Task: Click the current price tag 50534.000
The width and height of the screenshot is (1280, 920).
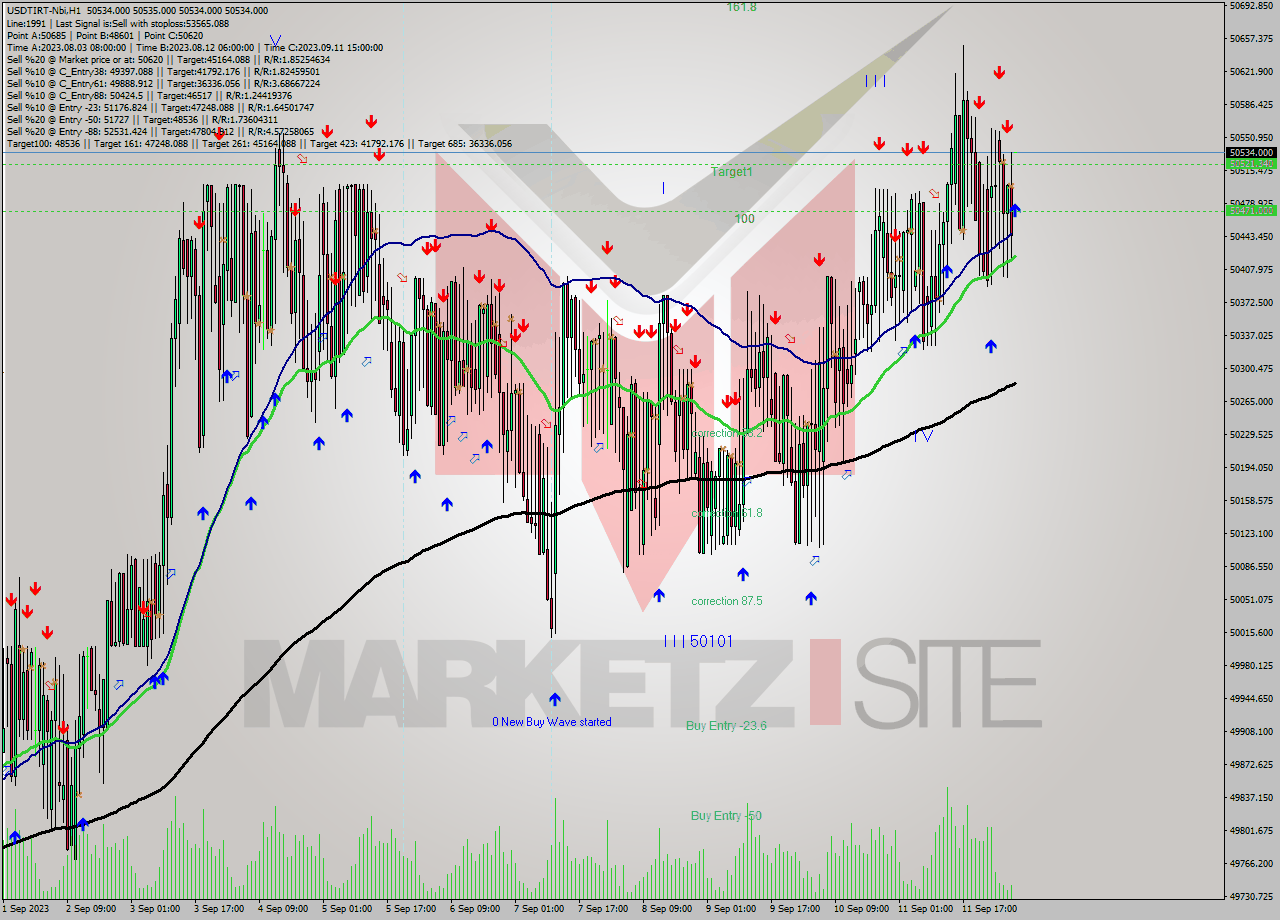Action: click(1251, 153)
